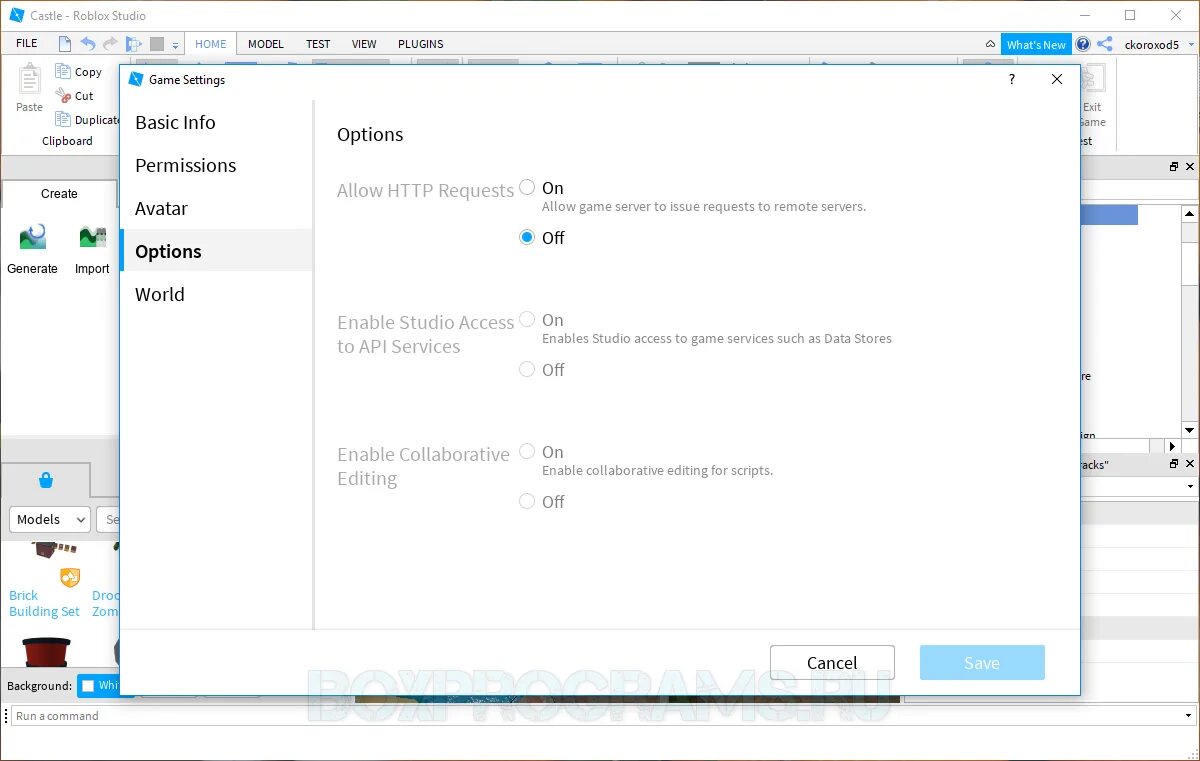Viewport: 1200px width, 761px height.
Task: Open the command bar history dropdown arrow
Action: tap(1188, 716)
